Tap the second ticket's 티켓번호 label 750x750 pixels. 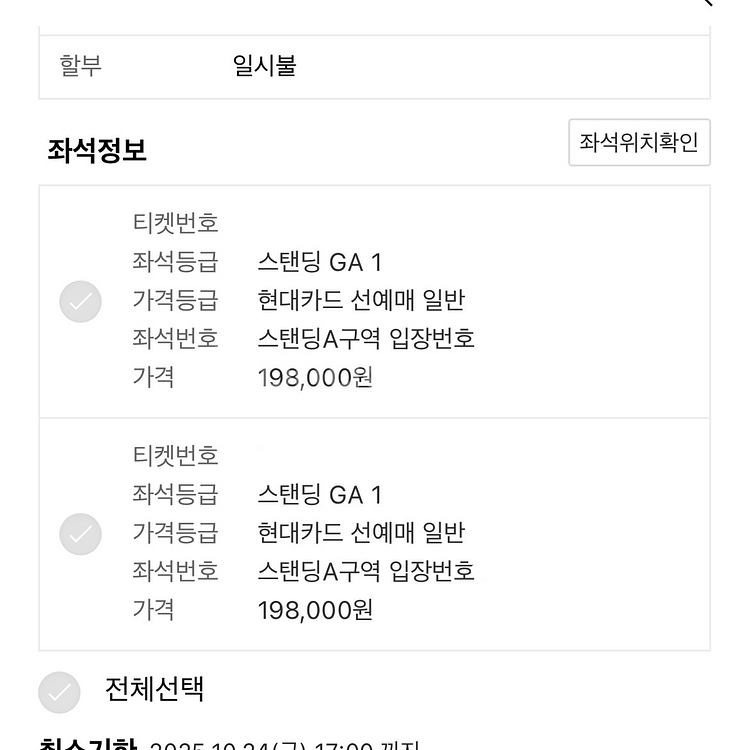click(175, 456)
